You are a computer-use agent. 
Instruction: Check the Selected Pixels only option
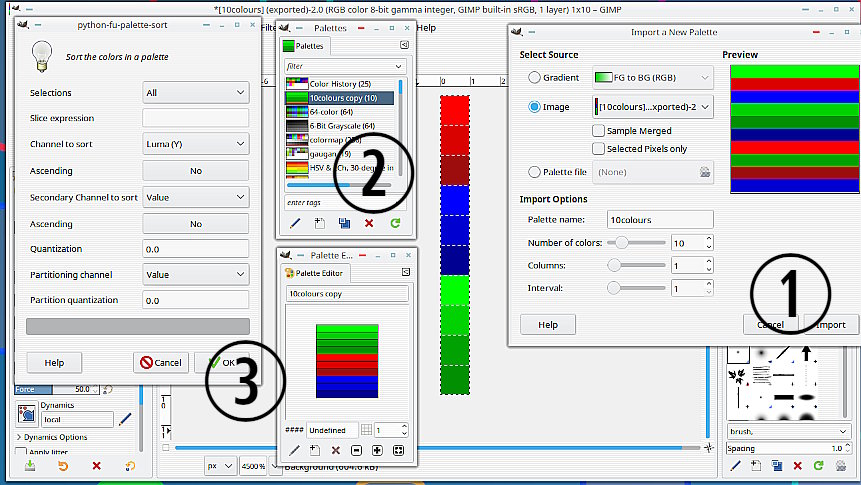[x=599, y=149]
